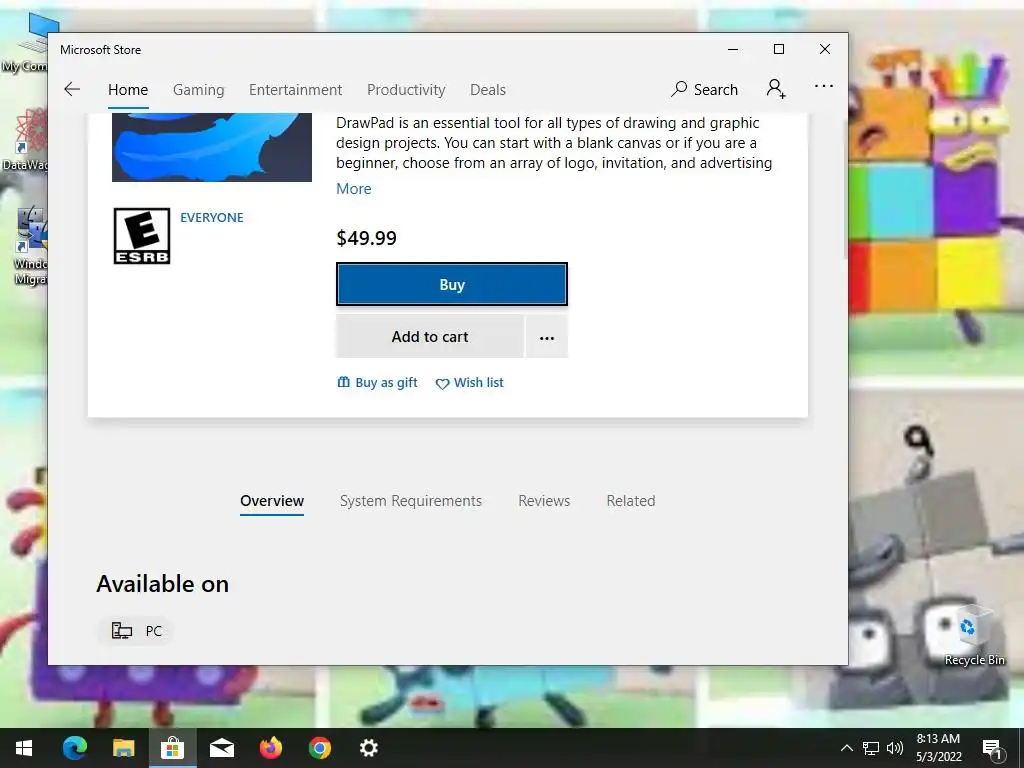Open Settings gear on the taskbar
This screenshot has width=1024, height=768.
click(x=368, y=748)
